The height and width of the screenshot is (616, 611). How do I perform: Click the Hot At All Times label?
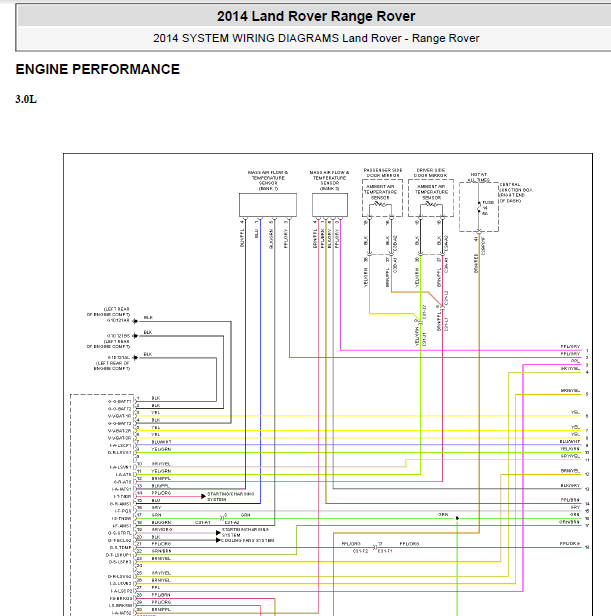click(x=479, y=177)
